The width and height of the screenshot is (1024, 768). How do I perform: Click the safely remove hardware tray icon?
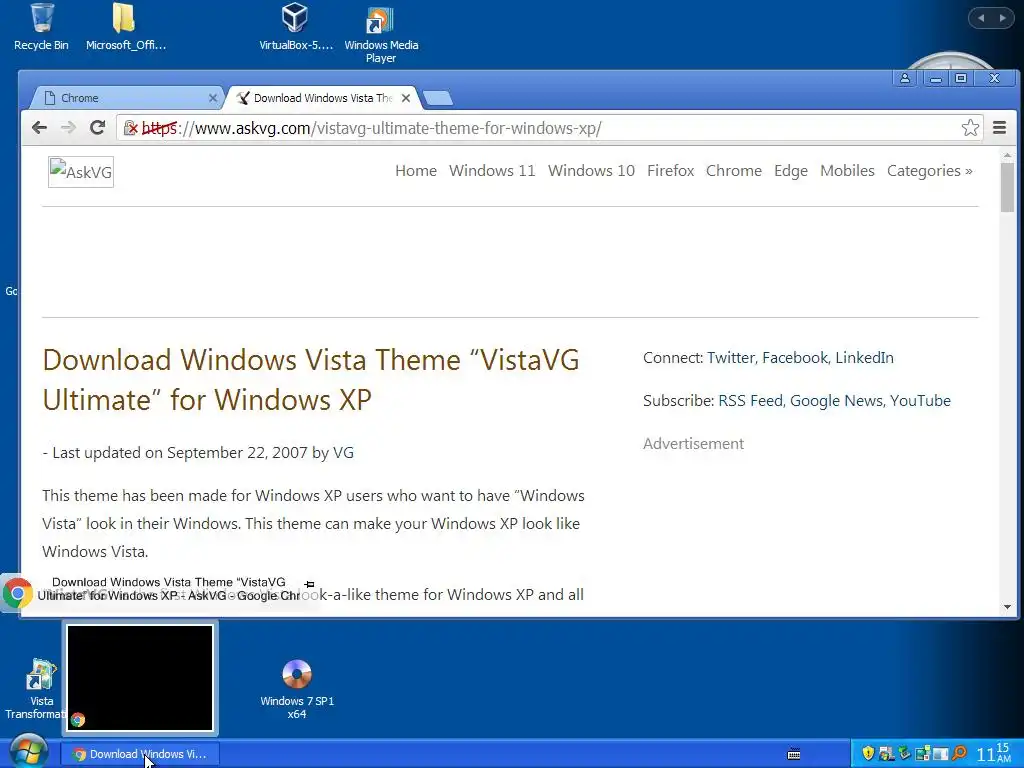point(904,753)
